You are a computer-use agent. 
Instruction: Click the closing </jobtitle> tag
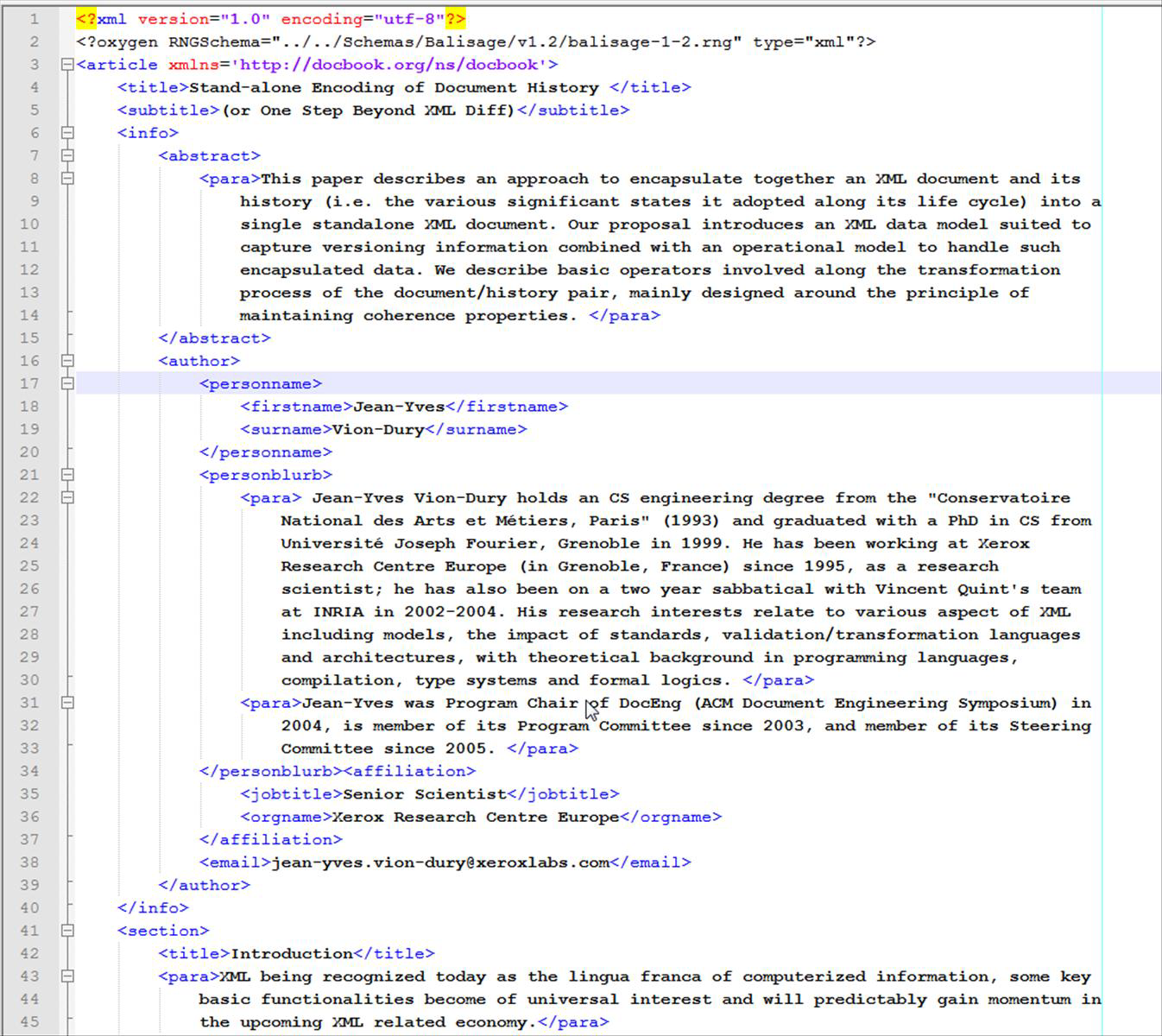click(x=563, y=794)
